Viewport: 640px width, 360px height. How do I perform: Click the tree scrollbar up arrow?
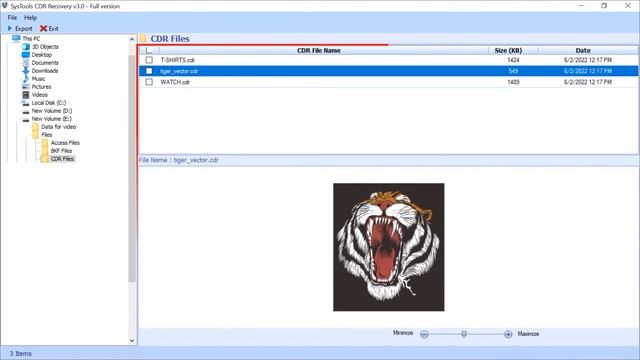132,40
